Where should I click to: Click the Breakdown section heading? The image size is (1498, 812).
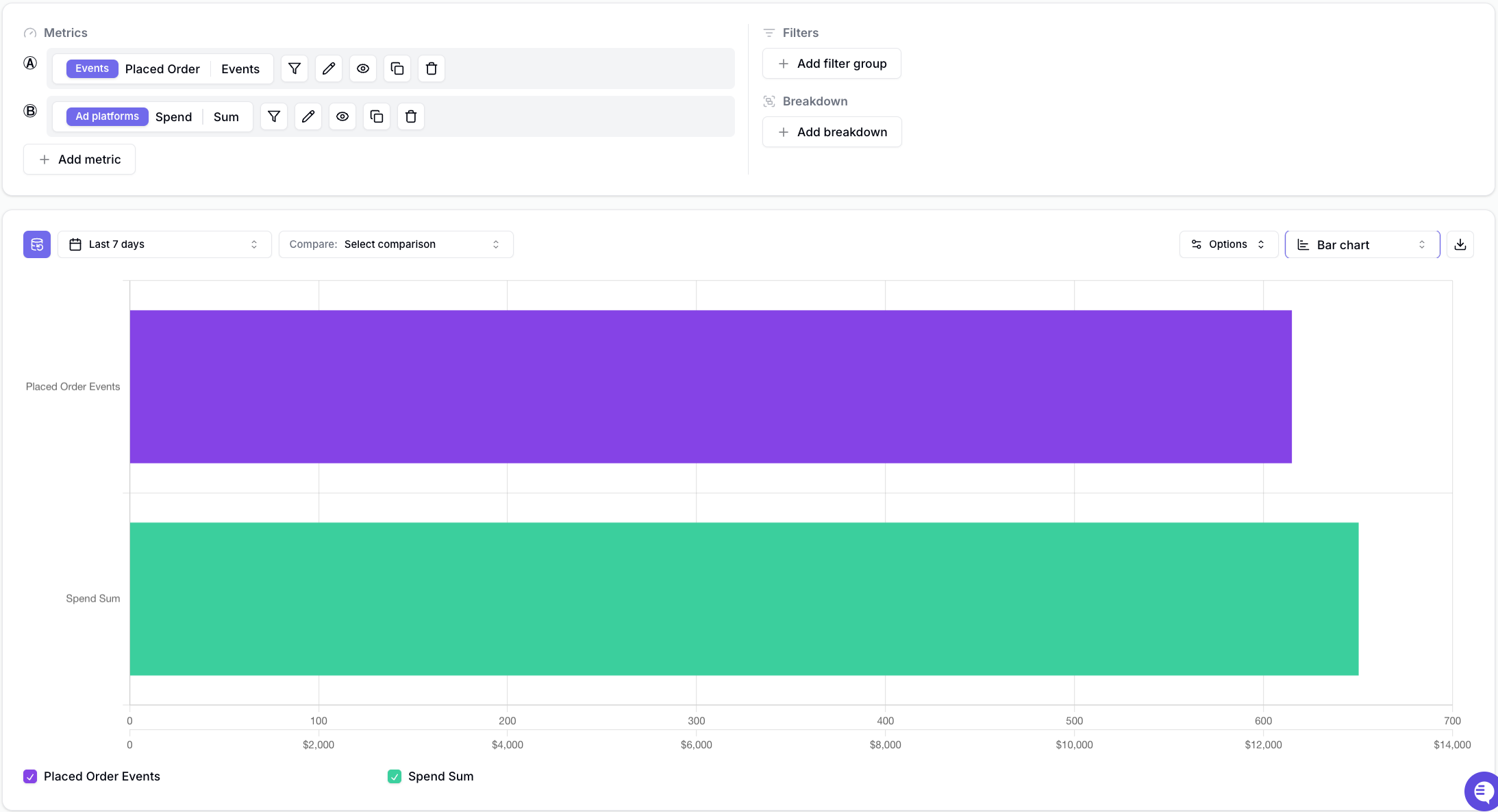(x=815, y=101)
